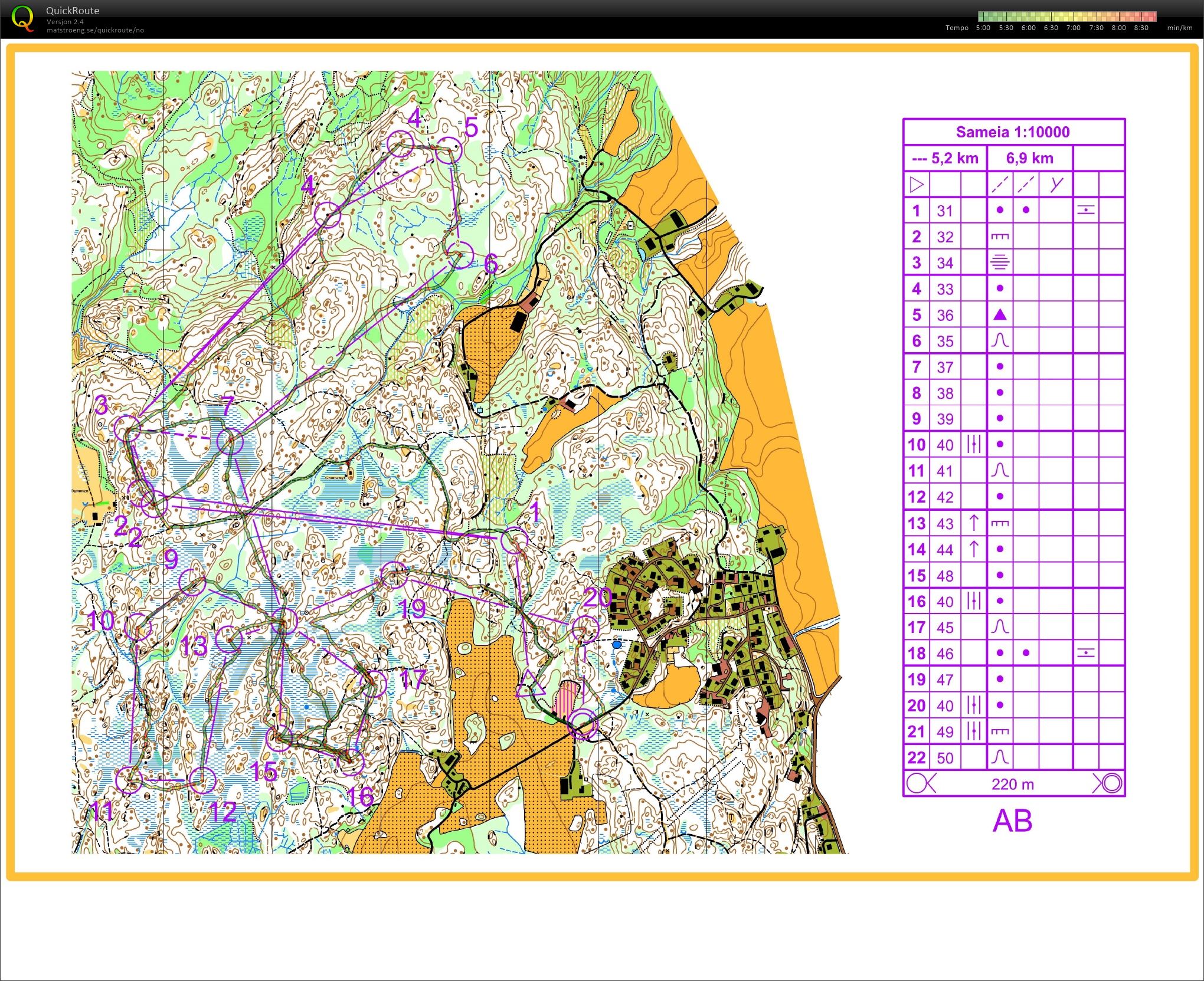Viewport: 1204px width, 981px height.
Task: Click the AB course label
Action: coord(1013,821)
